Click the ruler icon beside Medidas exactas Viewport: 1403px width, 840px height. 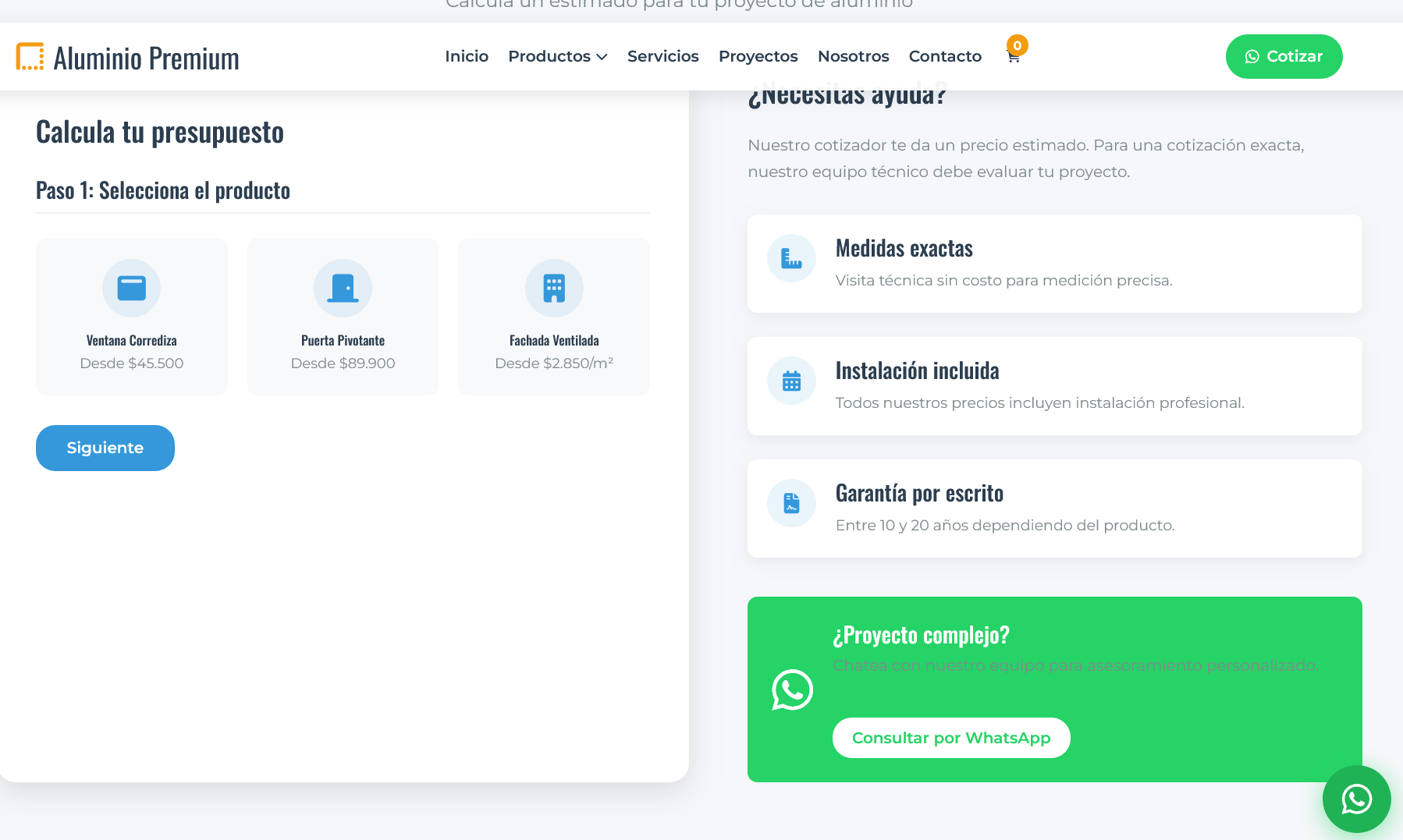[791, 258]
